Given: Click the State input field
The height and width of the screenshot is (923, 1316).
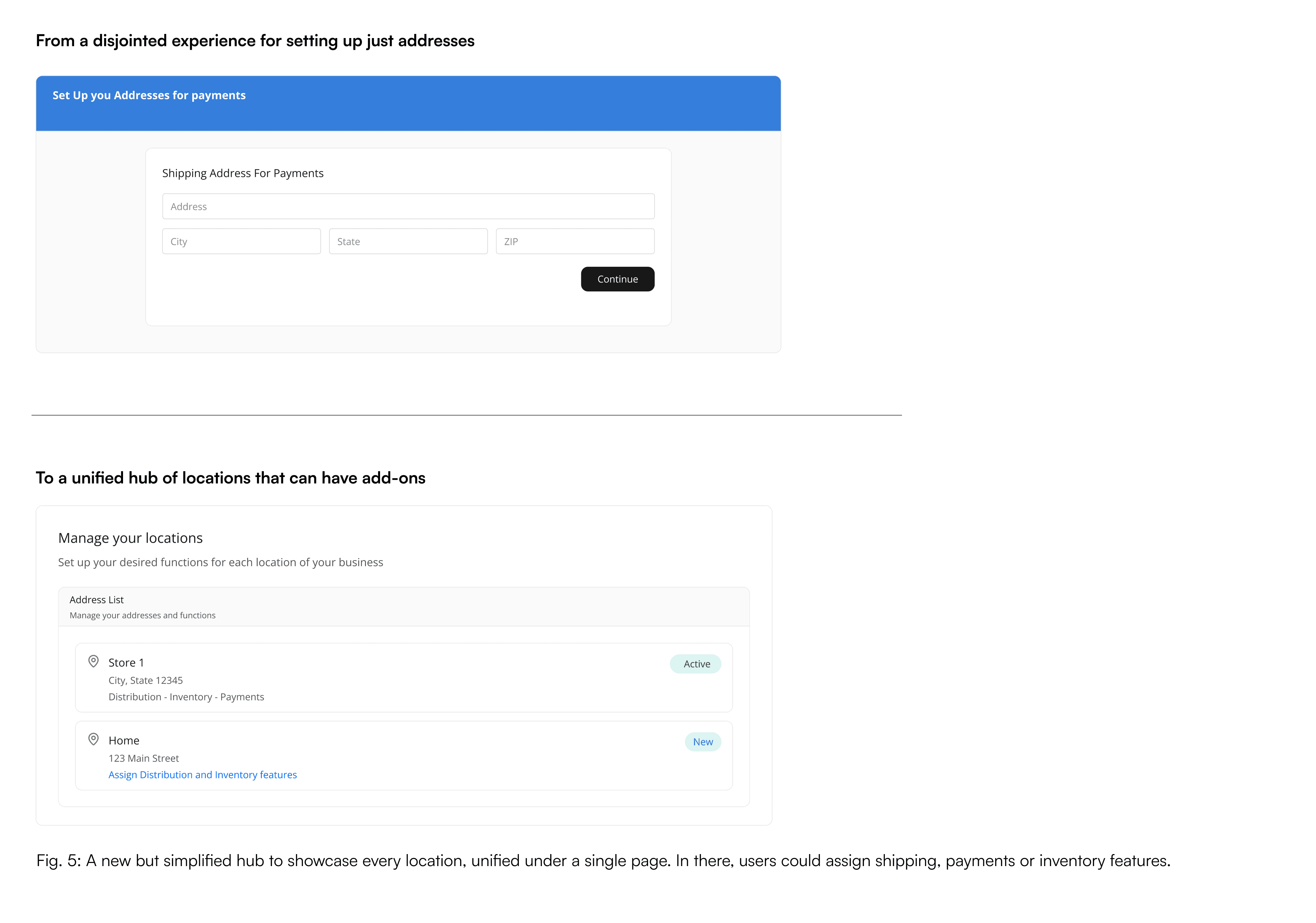Looking at the screenshot, I should (x=408, y=241).
